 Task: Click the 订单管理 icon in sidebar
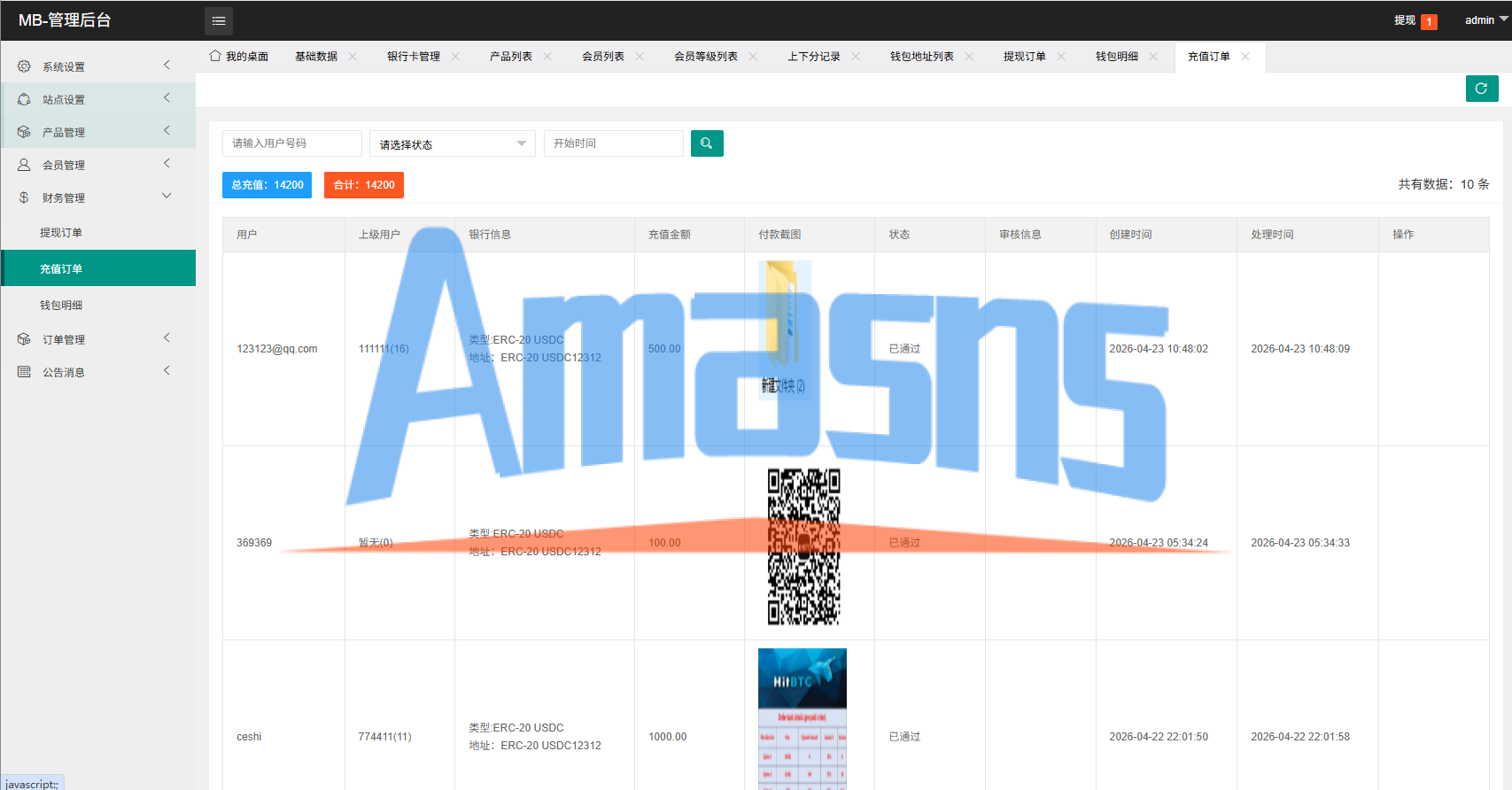(24, 339)
